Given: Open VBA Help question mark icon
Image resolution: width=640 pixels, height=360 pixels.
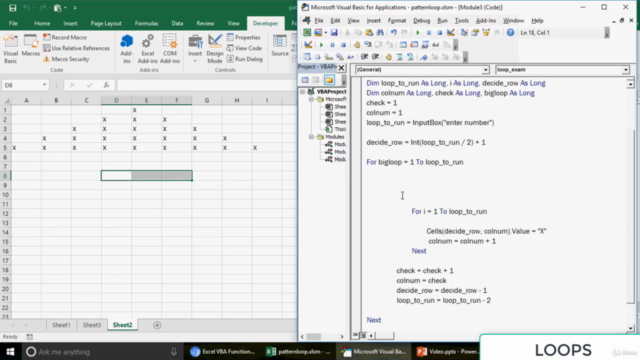Looking at the screenshot, I should (x=510, y=33).
